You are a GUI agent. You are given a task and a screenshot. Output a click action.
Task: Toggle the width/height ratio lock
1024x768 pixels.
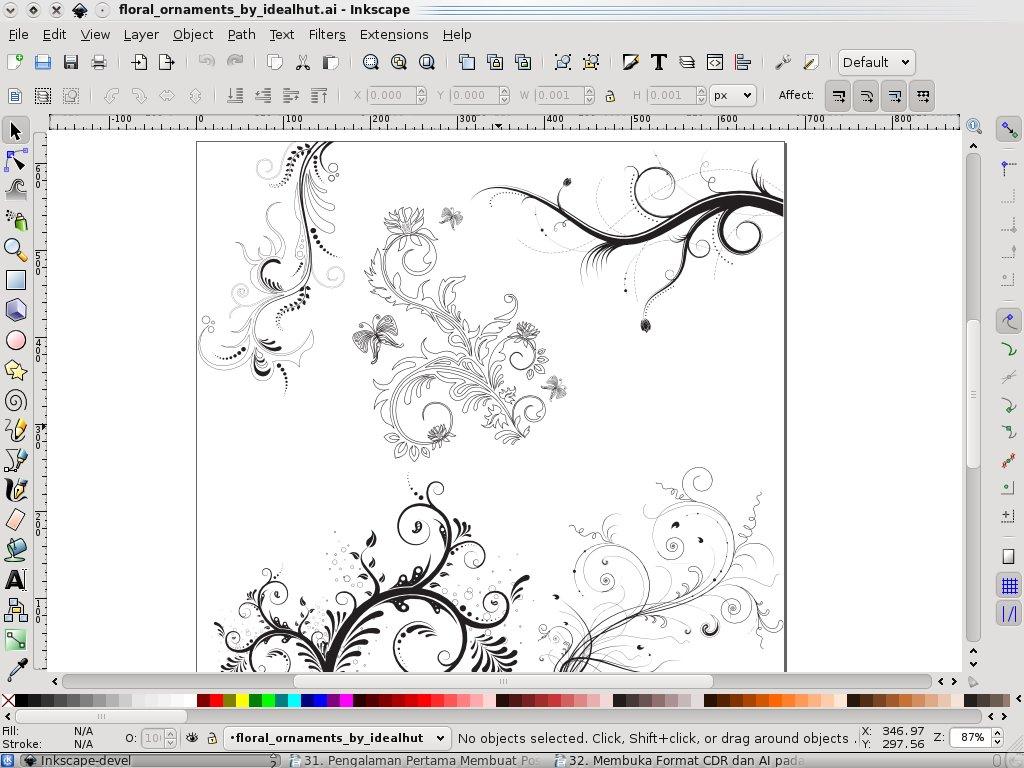pyautogui.click(x=610, y=96)
